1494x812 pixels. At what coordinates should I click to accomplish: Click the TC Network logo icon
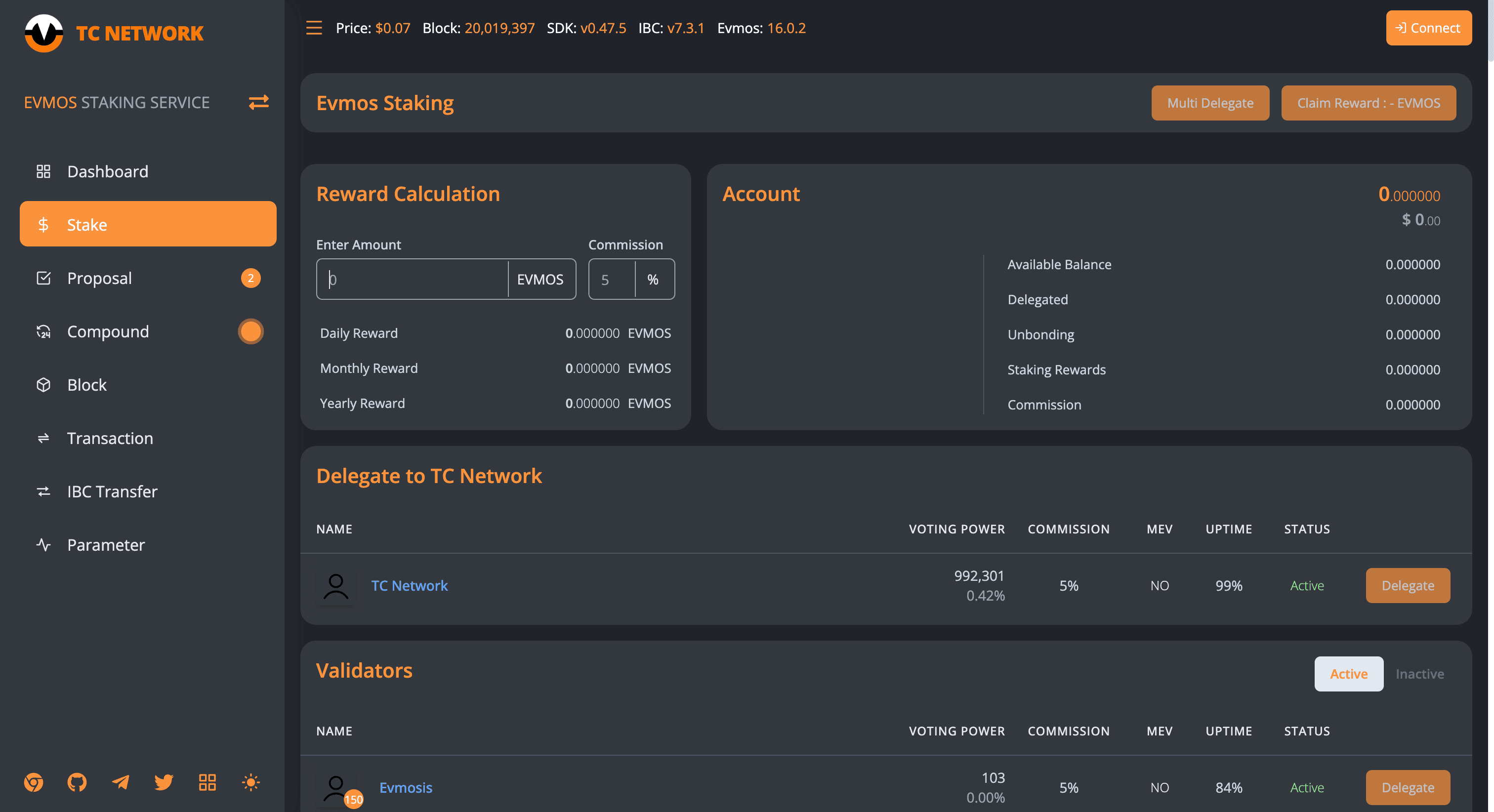click(43, 33)
